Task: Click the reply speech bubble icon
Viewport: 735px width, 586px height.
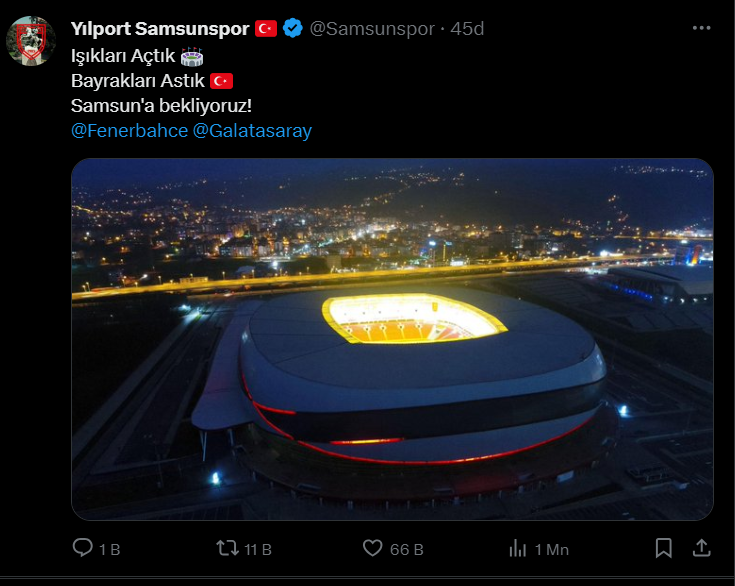Action: [x=82, y=548]
